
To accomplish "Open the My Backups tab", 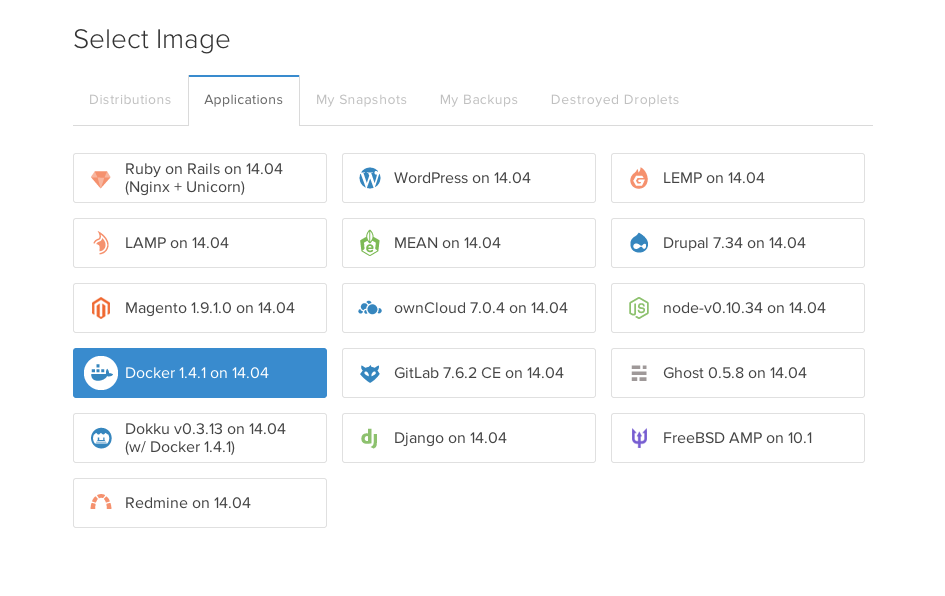I will coord(478,99).
